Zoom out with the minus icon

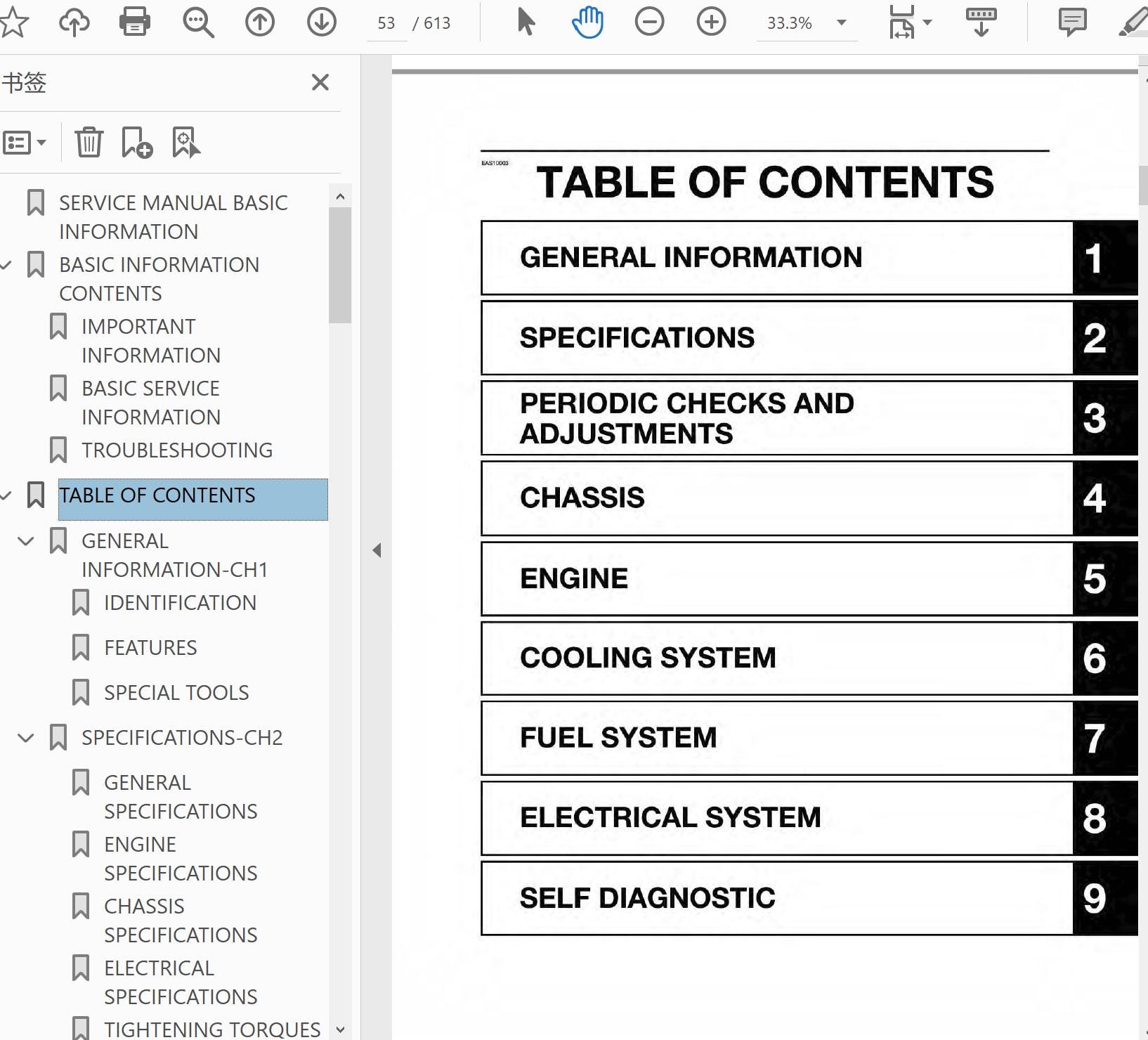click(650, 22)
